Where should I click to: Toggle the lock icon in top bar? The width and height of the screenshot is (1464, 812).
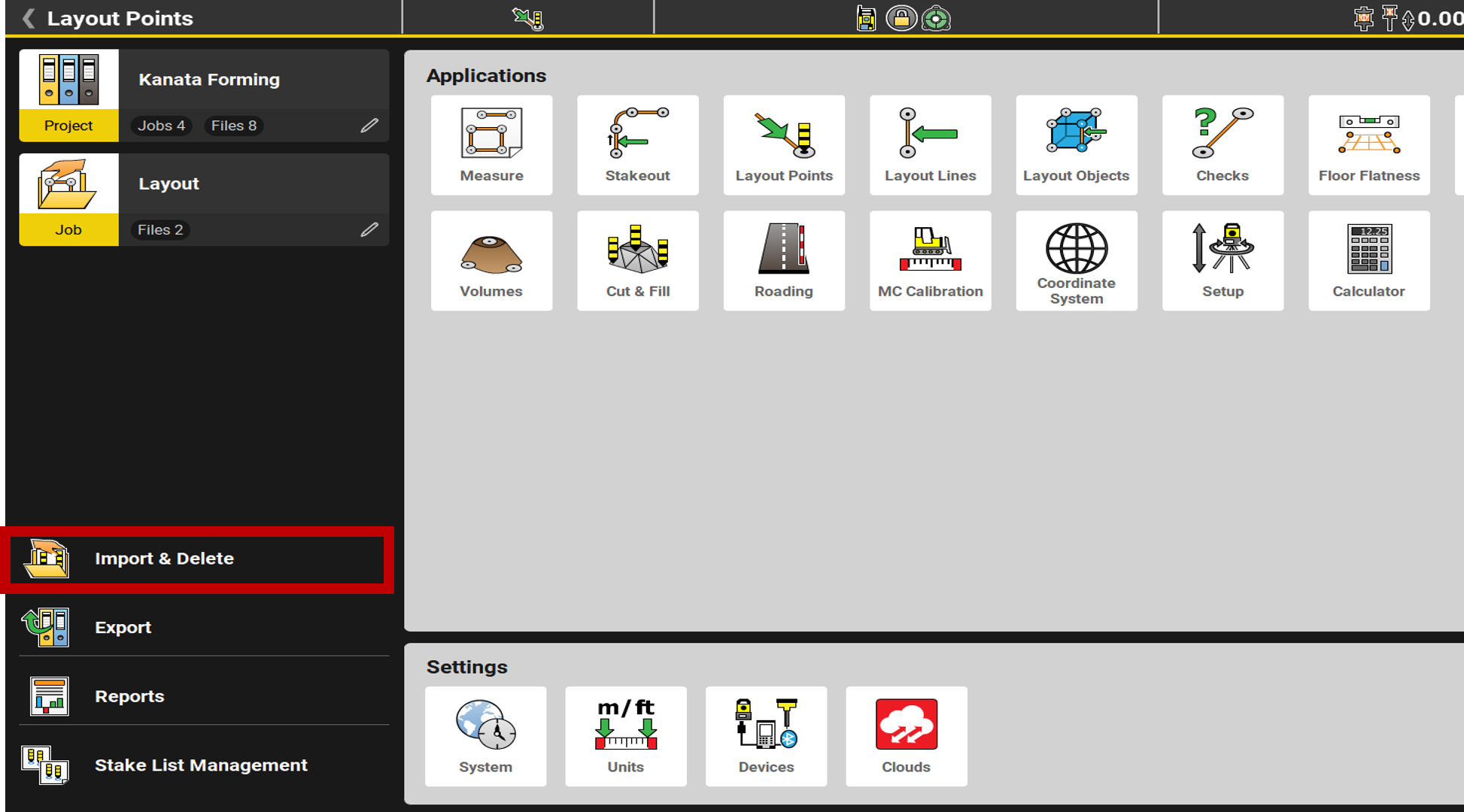(901, 18)
